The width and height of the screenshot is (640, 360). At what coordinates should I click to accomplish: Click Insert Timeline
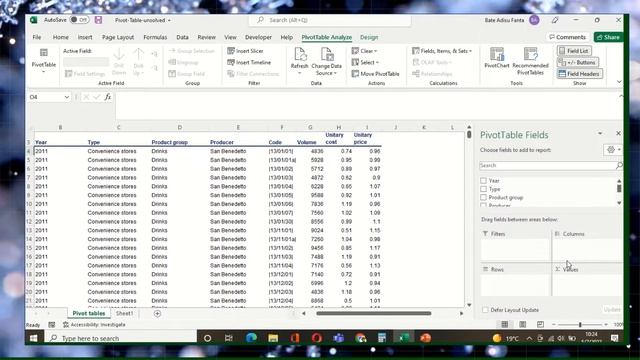249,62
